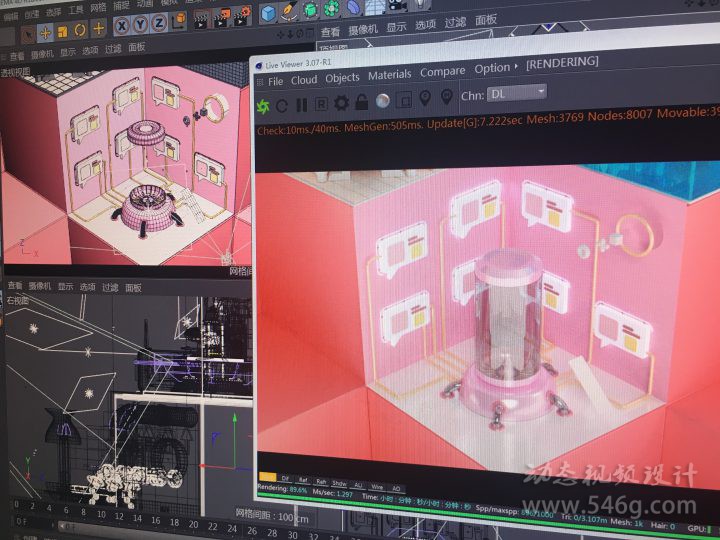Open the Compare menu in Live Viewer

point(442,71)
